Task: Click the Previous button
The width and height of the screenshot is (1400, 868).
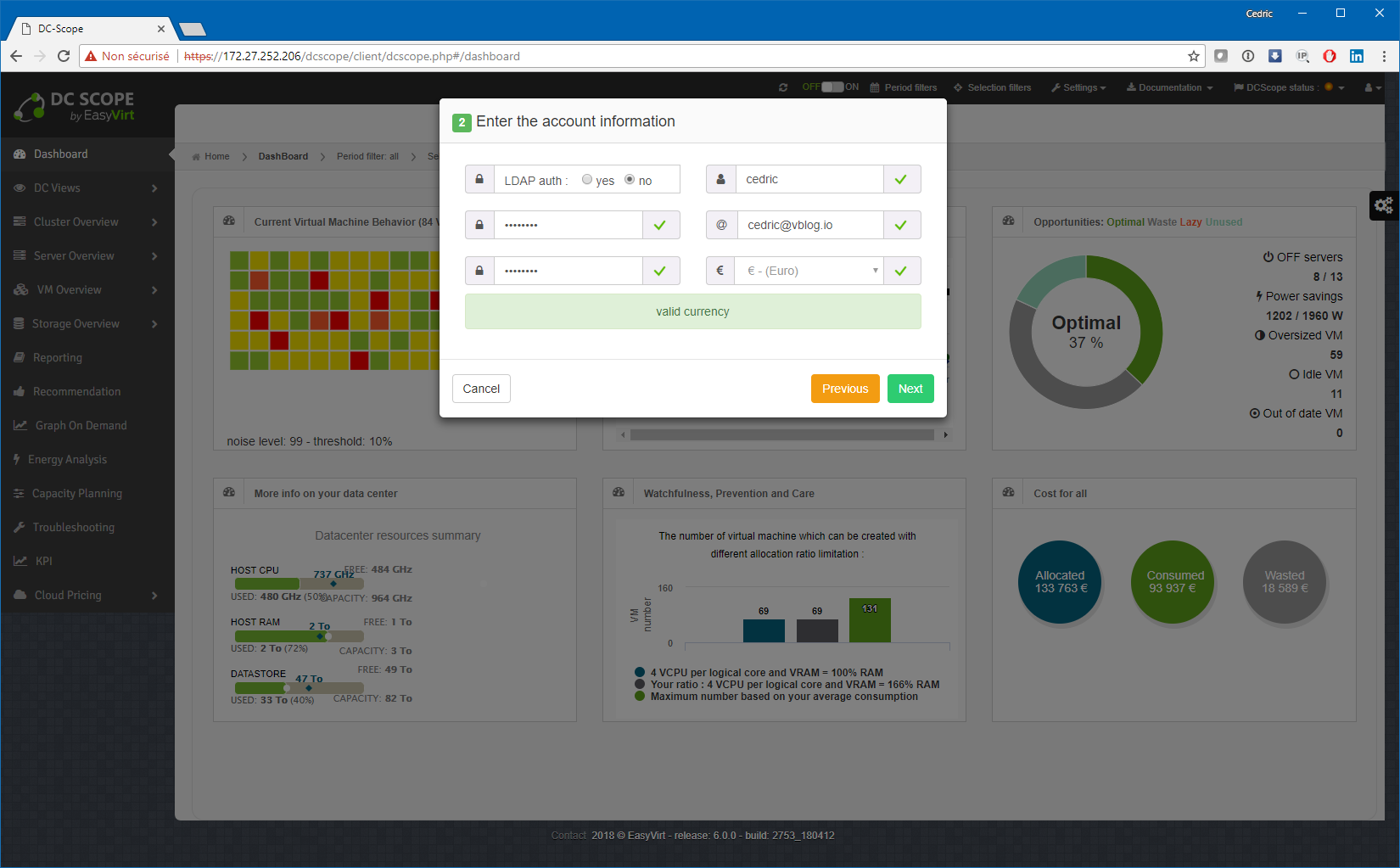Action: pyautogui.click(x=845, y=389)
